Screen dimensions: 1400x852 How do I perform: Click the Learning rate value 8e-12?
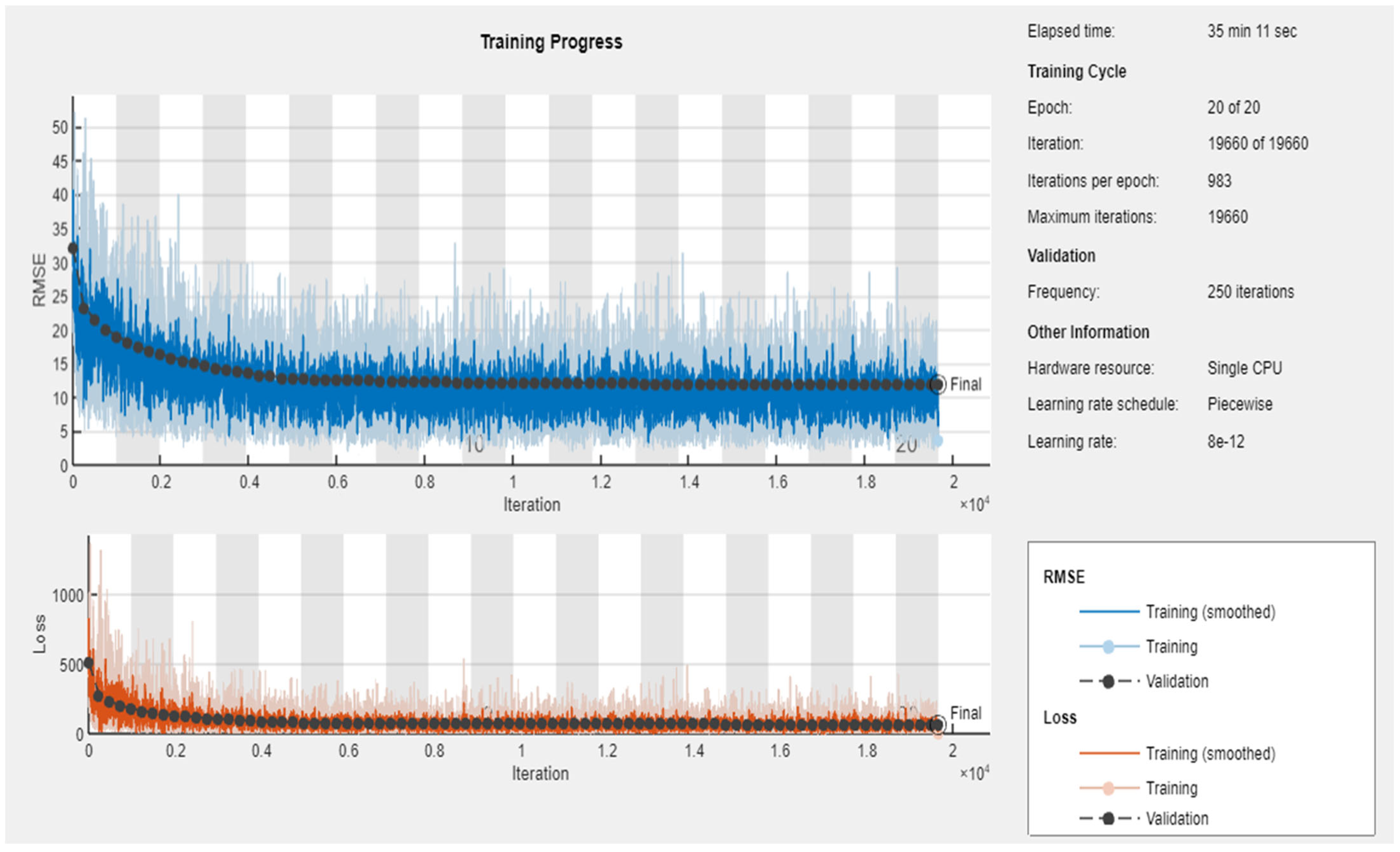[x=1226, y=441]
